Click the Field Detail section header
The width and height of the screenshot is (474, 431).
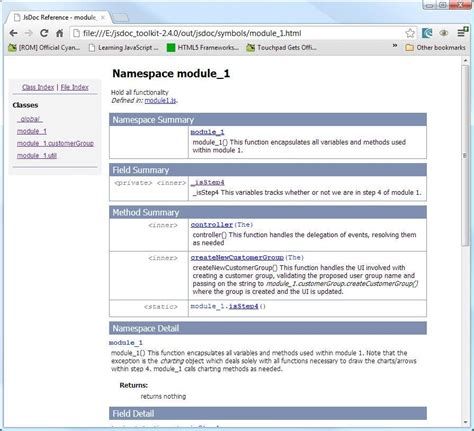point(268,413)
